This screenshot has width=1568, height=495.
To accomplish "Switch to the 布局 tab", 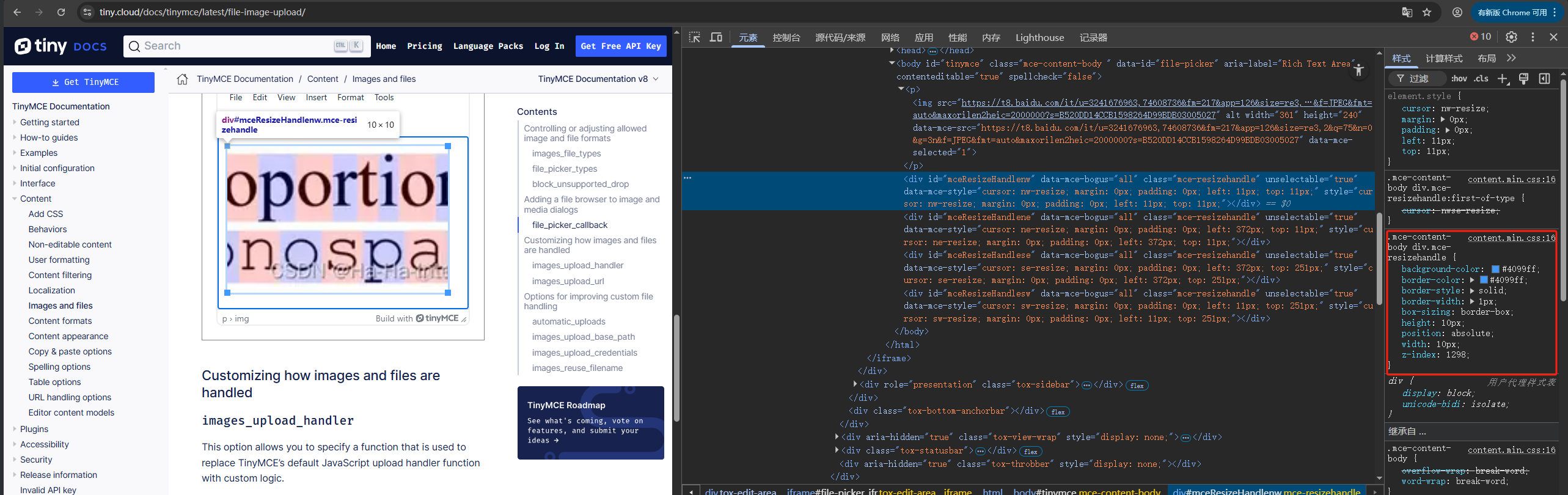I will point(1487,58).
